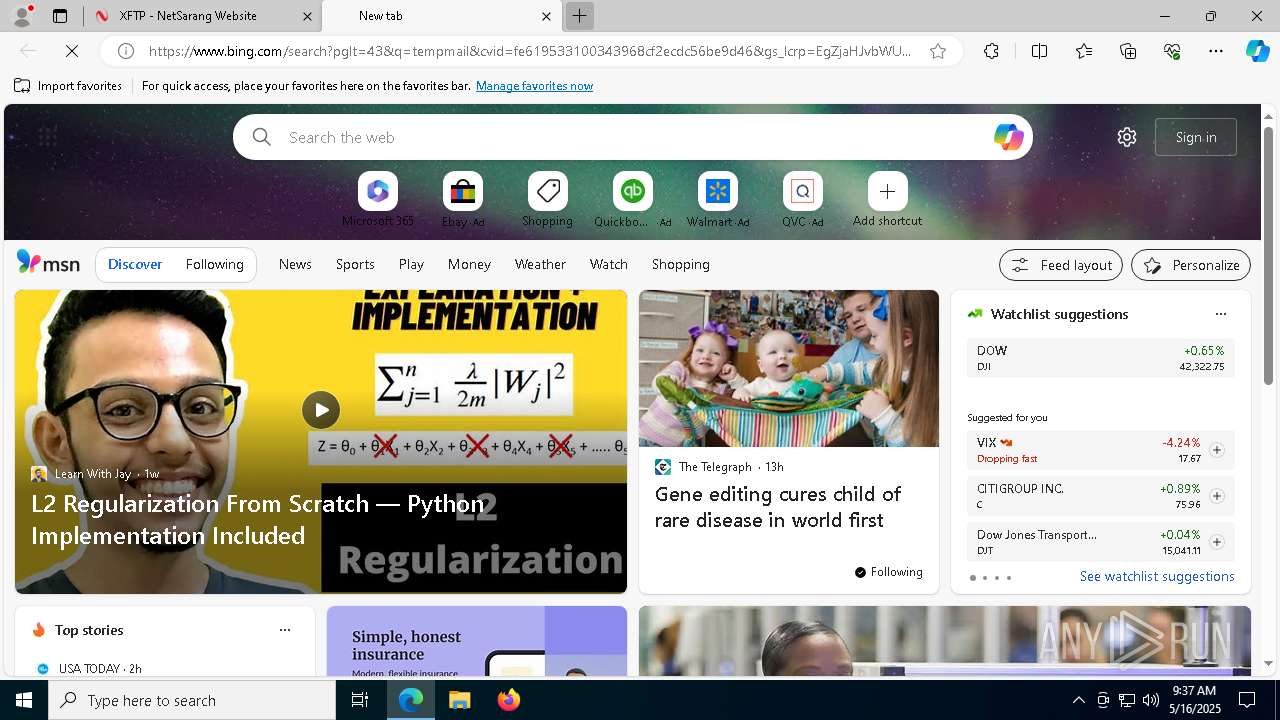Click the Sign in button
Viewport: 1280px width, 720px height.
pos(1196,137)
